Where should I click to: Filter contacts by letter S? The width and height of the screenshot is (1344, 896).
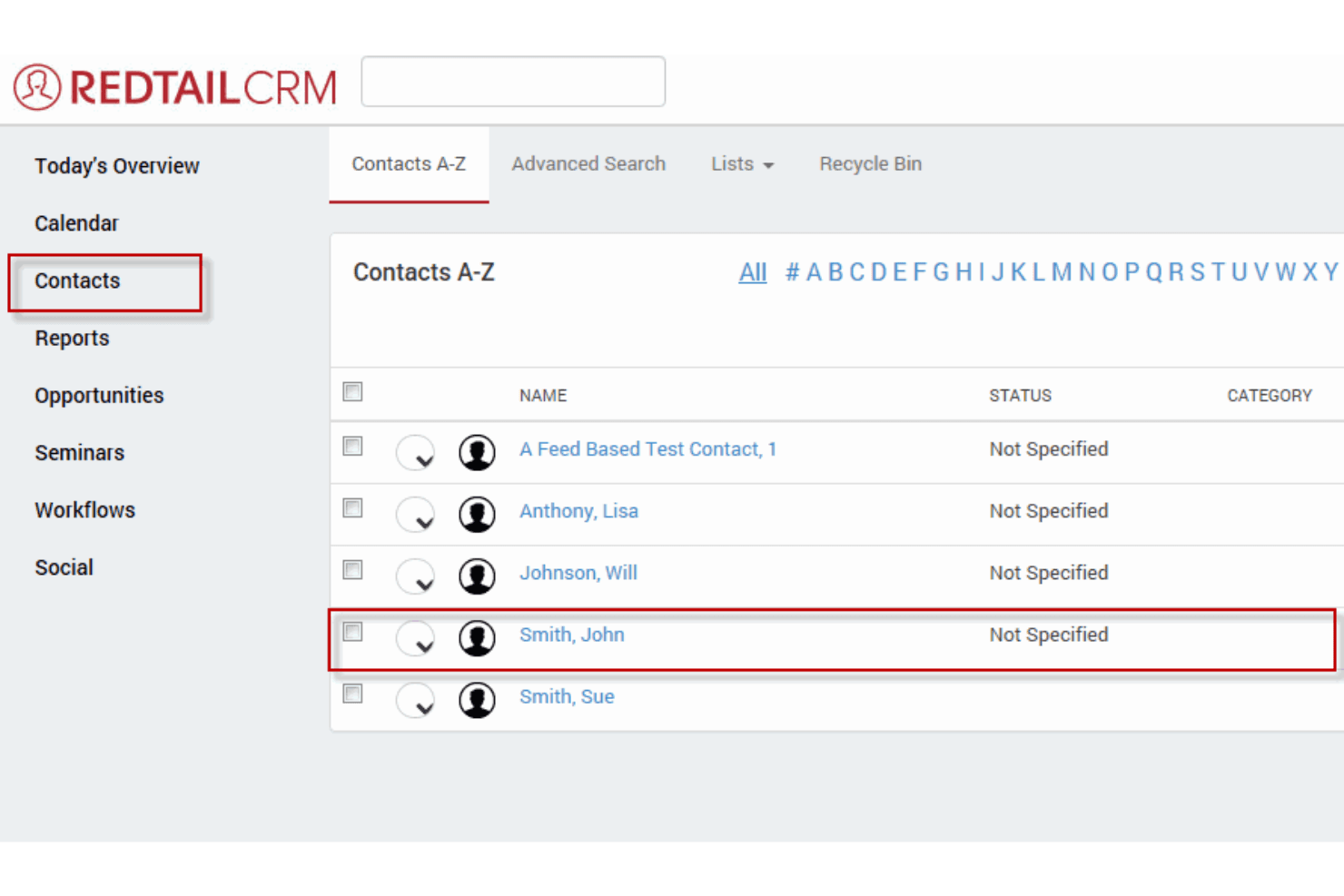(1197, 272)
